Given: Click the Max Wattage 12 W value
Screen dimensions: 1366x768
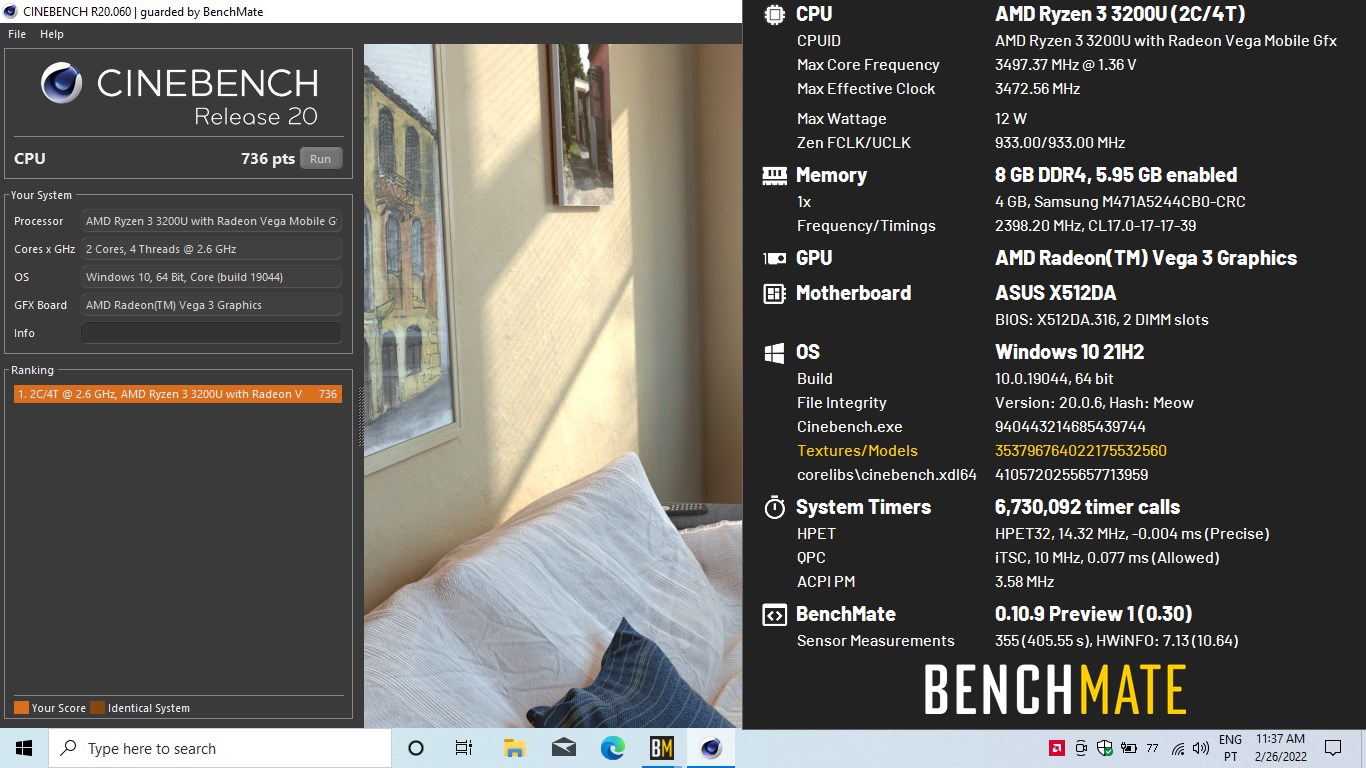Looking at the screenshot, I should click(x=1011, y=119).
